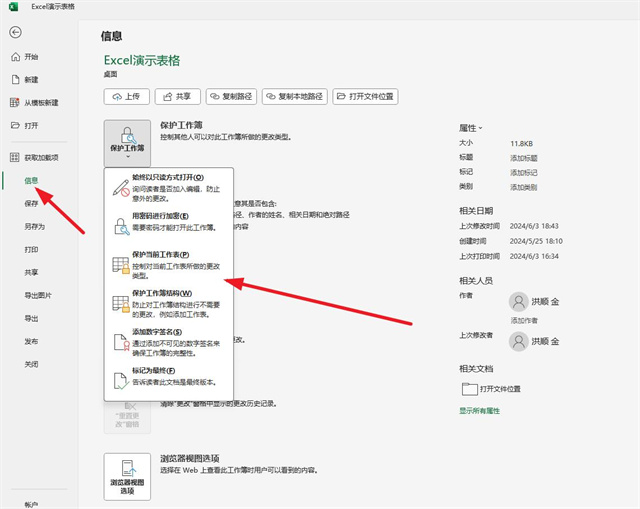Click 关闭 in the sidebar
This screenshot has height=509, width=640.
click(x=31, y=364)
